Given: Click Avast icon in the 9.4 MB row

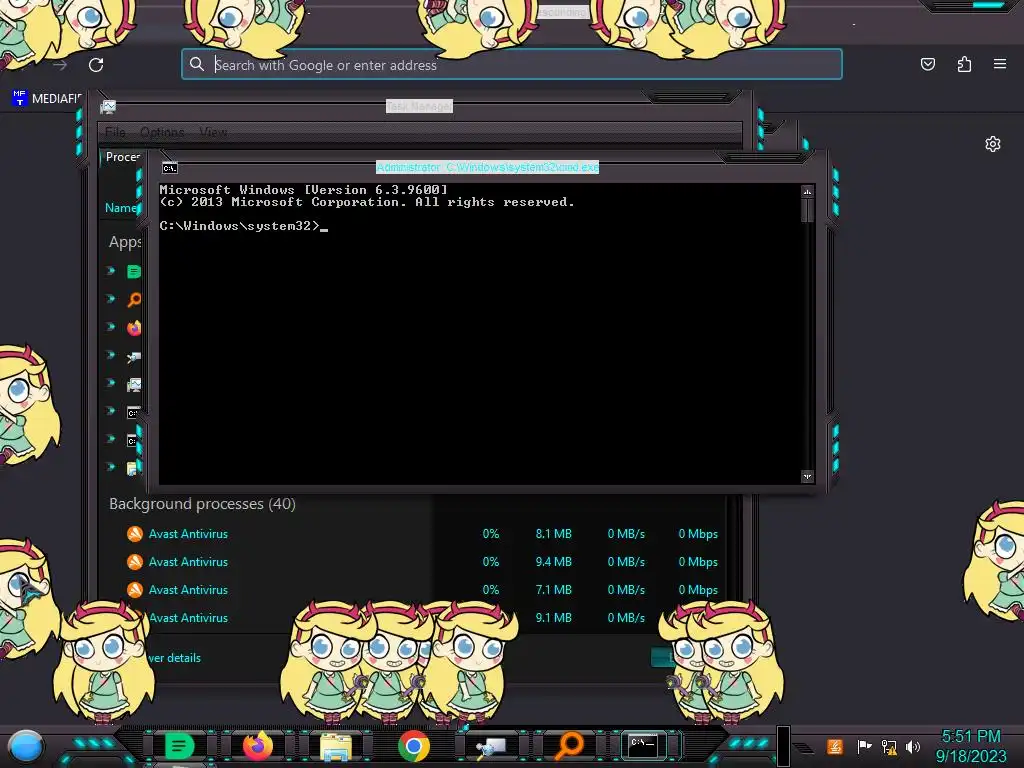Looking at the screenshot, I should pyautogui.click(x=135, y=562).
